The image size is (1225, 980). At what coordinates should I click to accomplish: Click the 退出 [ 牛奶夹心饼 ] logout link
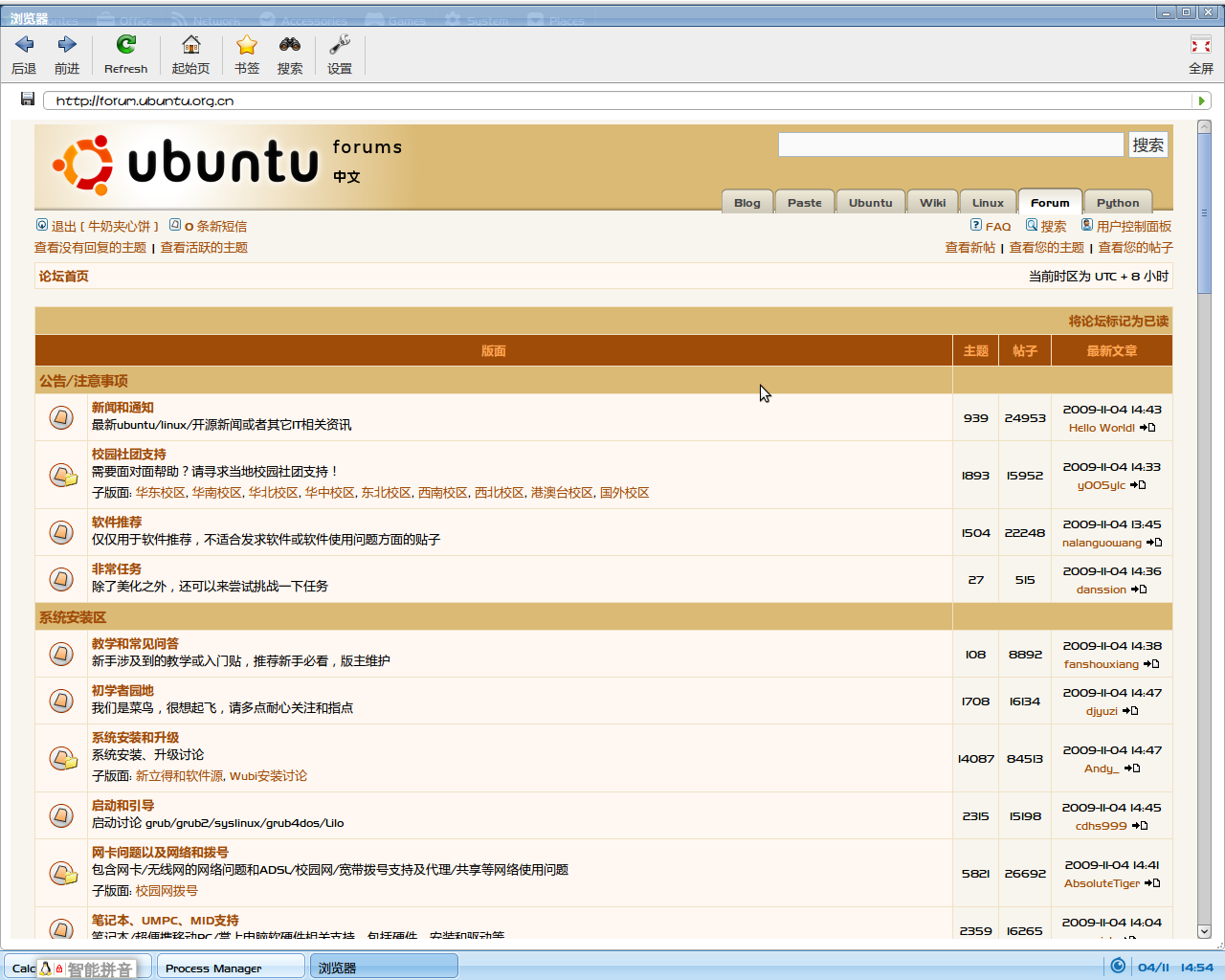pyautogui.click(x=105, y=227)
